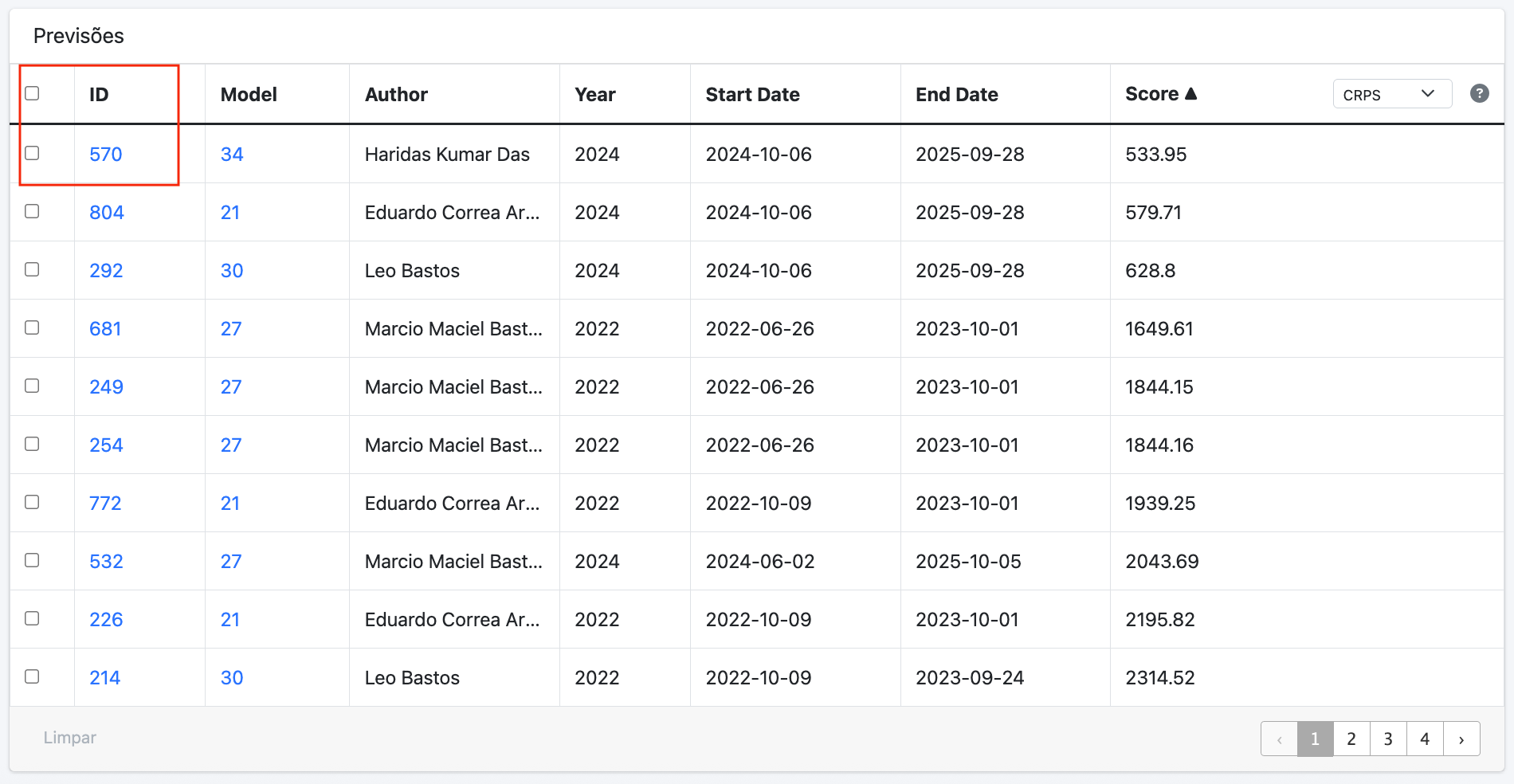The width and height of the screenshot is (1514, 784).
Task: Click the help question mark icon
Action: 1479,93
